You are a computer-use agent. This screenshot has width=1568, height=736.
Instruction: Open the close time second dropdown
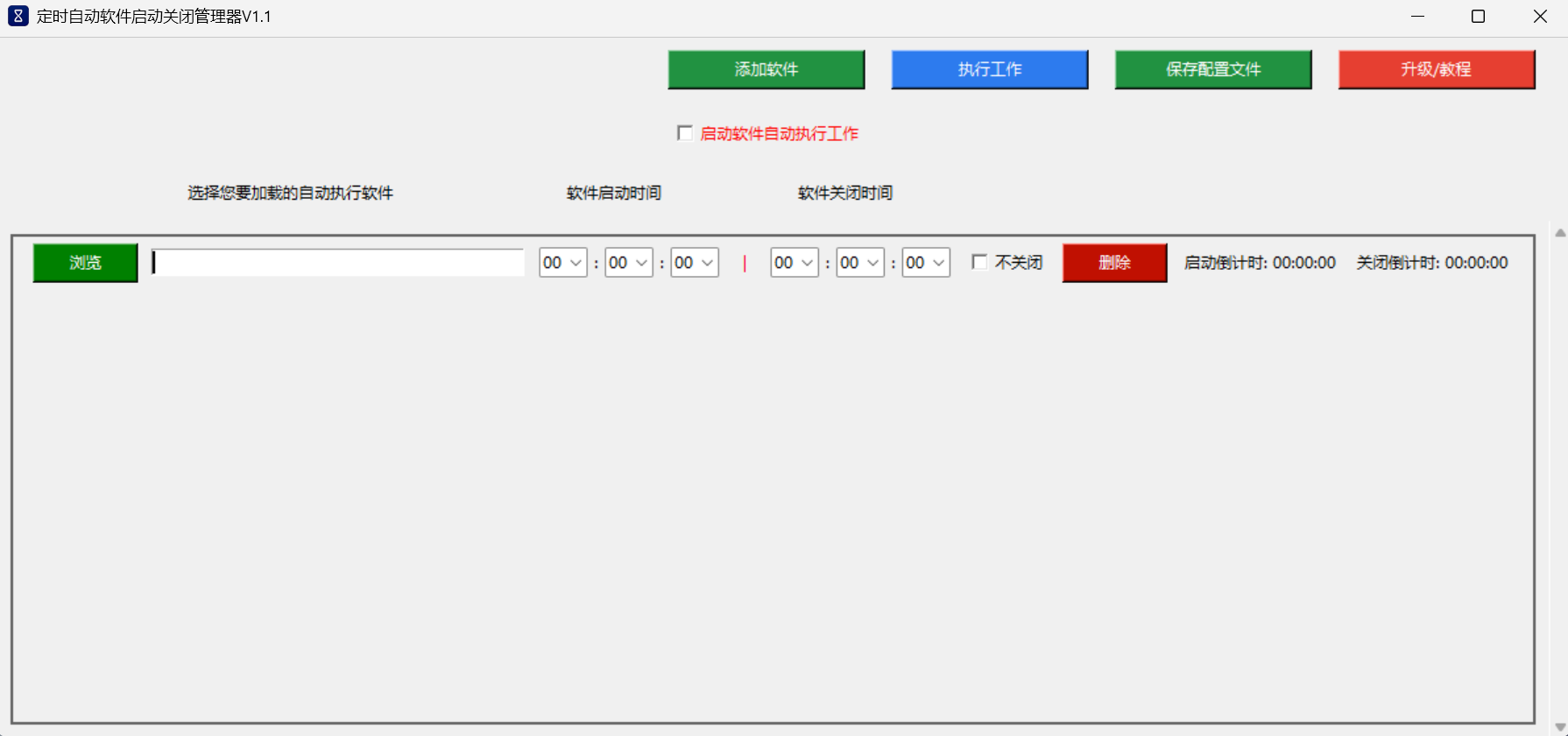[926, 263]
